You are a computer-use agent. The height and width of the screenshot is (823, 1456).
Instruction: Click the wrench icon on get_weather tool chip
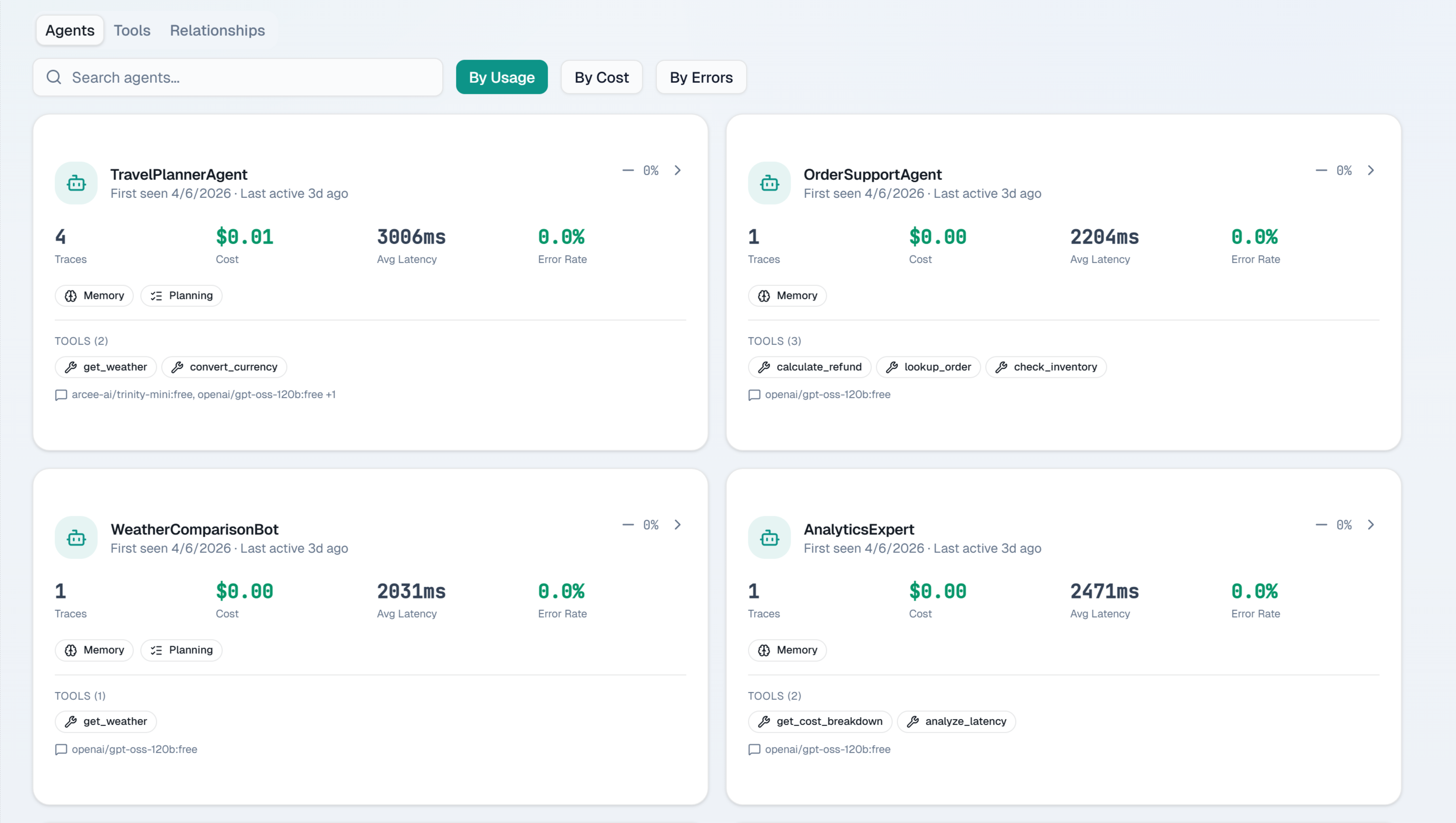[72, 366]
